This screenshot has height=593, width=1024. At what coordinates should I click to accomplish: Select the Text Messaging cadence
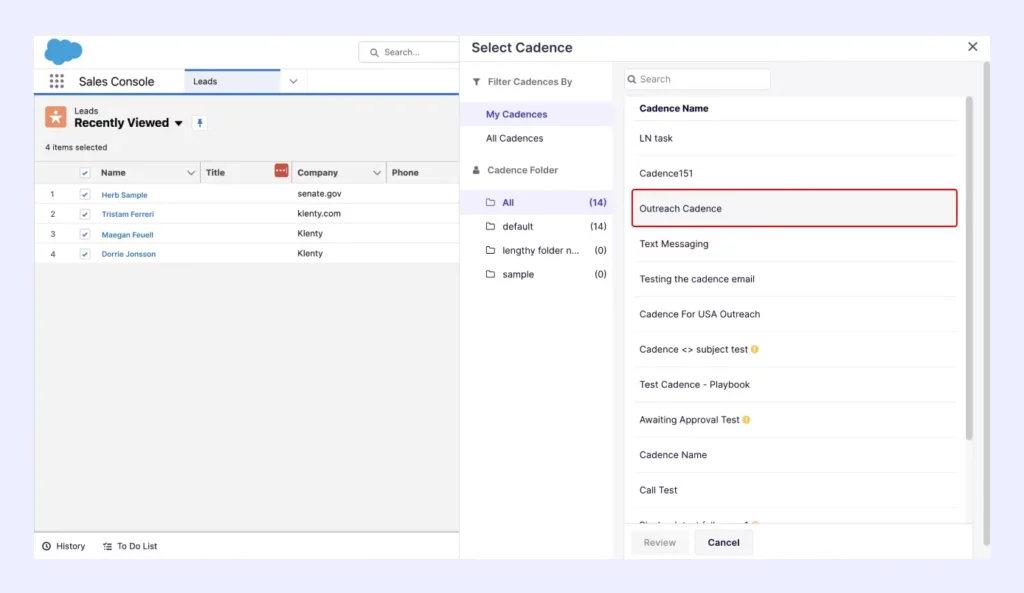[793, 244]
